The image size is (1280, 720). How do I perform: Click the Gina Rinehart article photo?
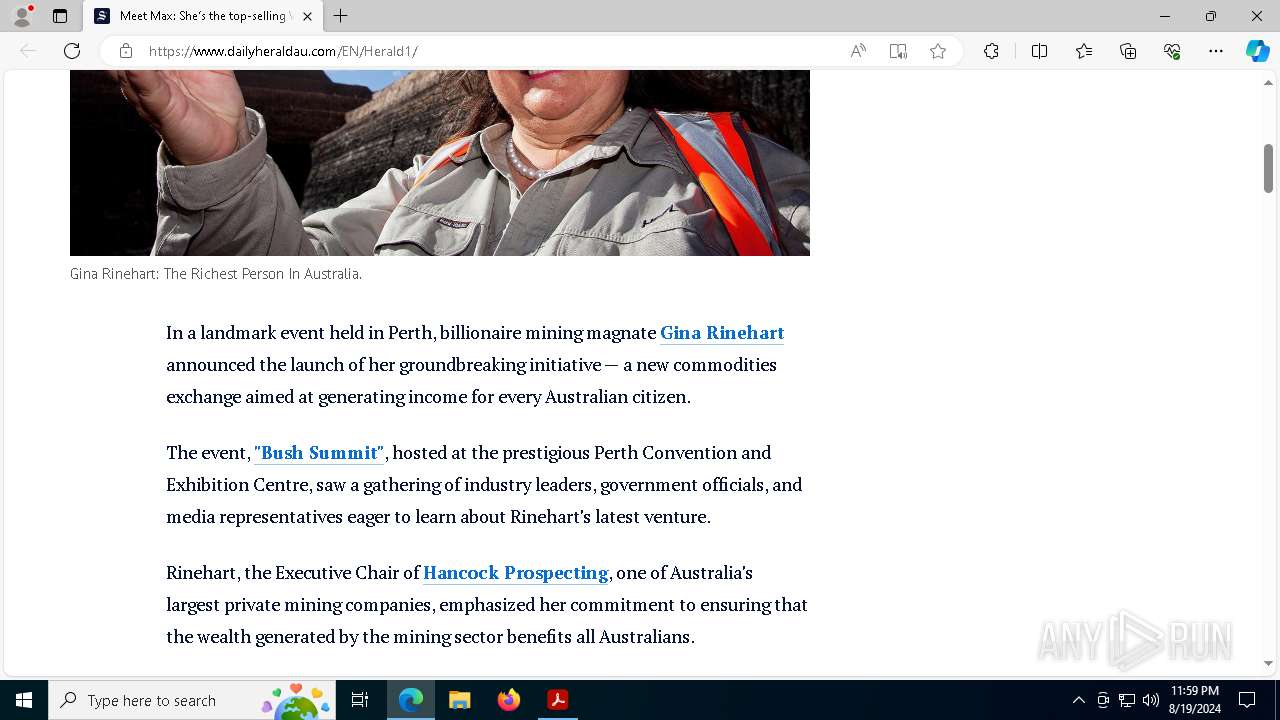[440, 163]
